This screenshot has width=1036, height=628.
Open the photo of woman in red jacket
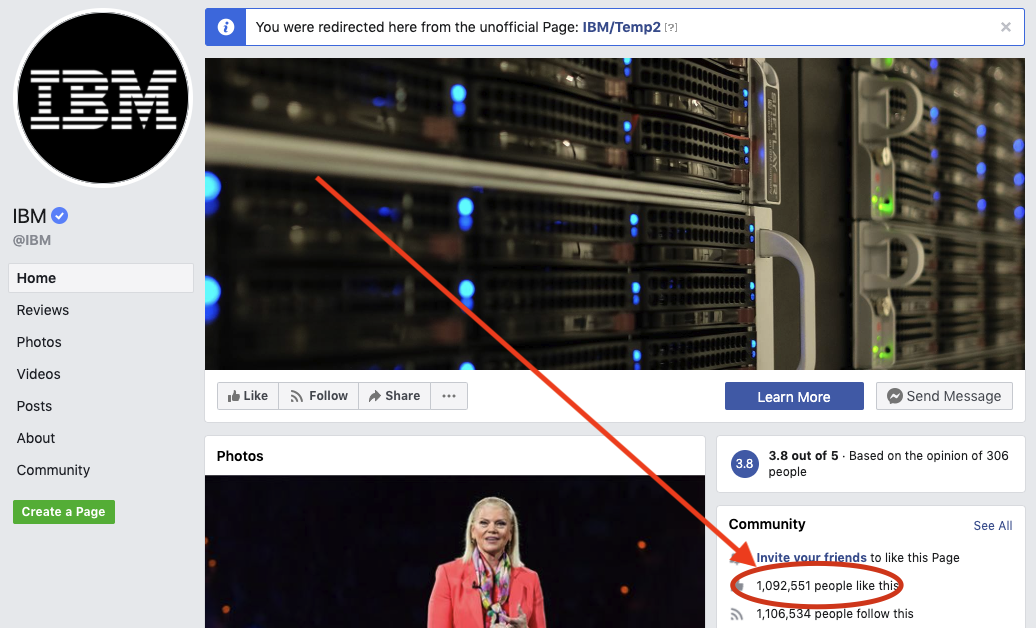click(455, 551)
